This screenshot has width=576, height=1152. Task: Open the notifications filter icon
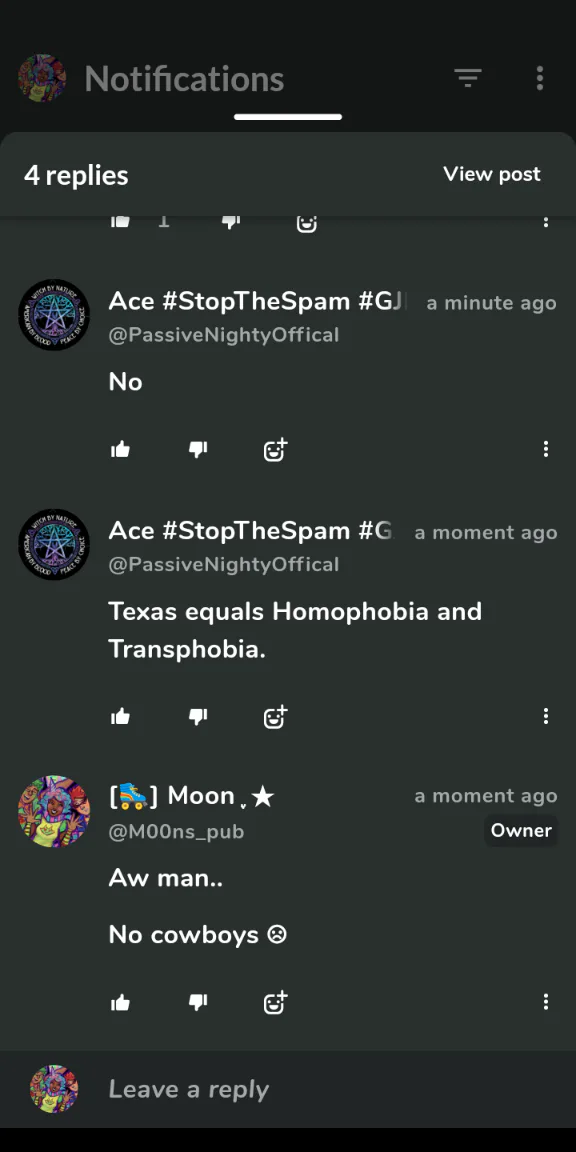click(x=467, y=77)
